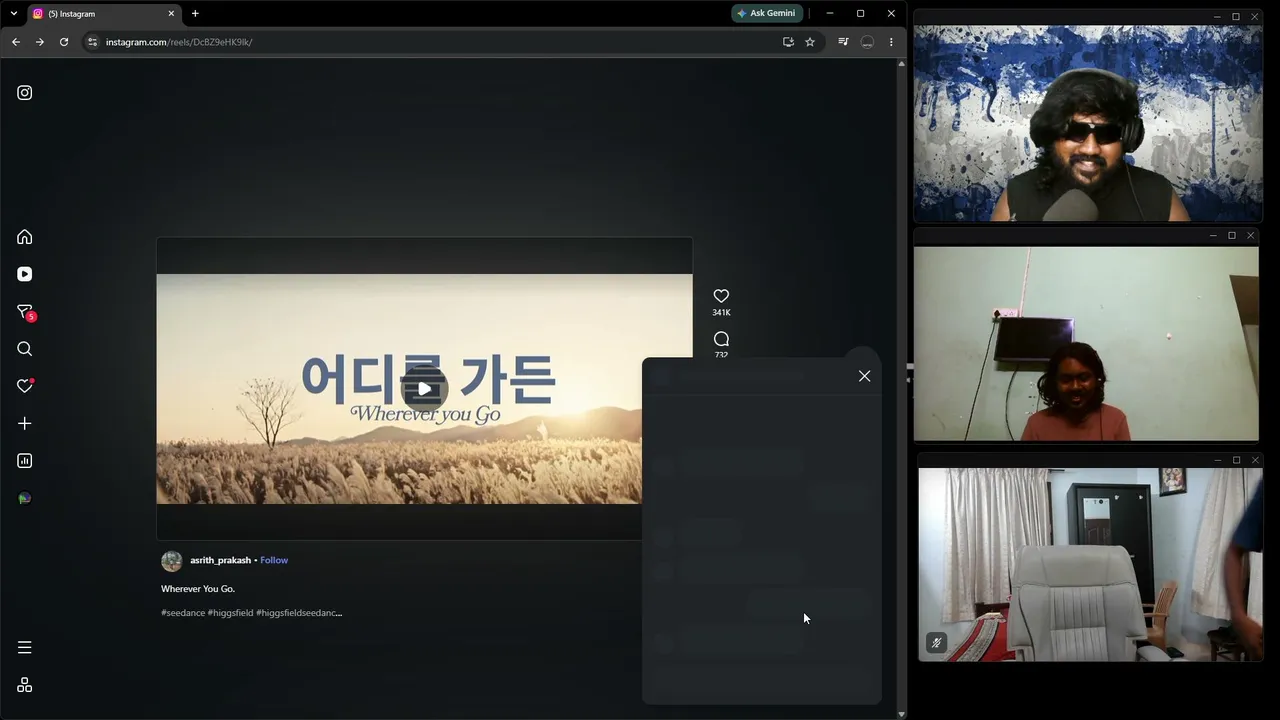Open the Instagram logo home link
This screenshot has height=720, width=1280.
[x=25, y=93]
